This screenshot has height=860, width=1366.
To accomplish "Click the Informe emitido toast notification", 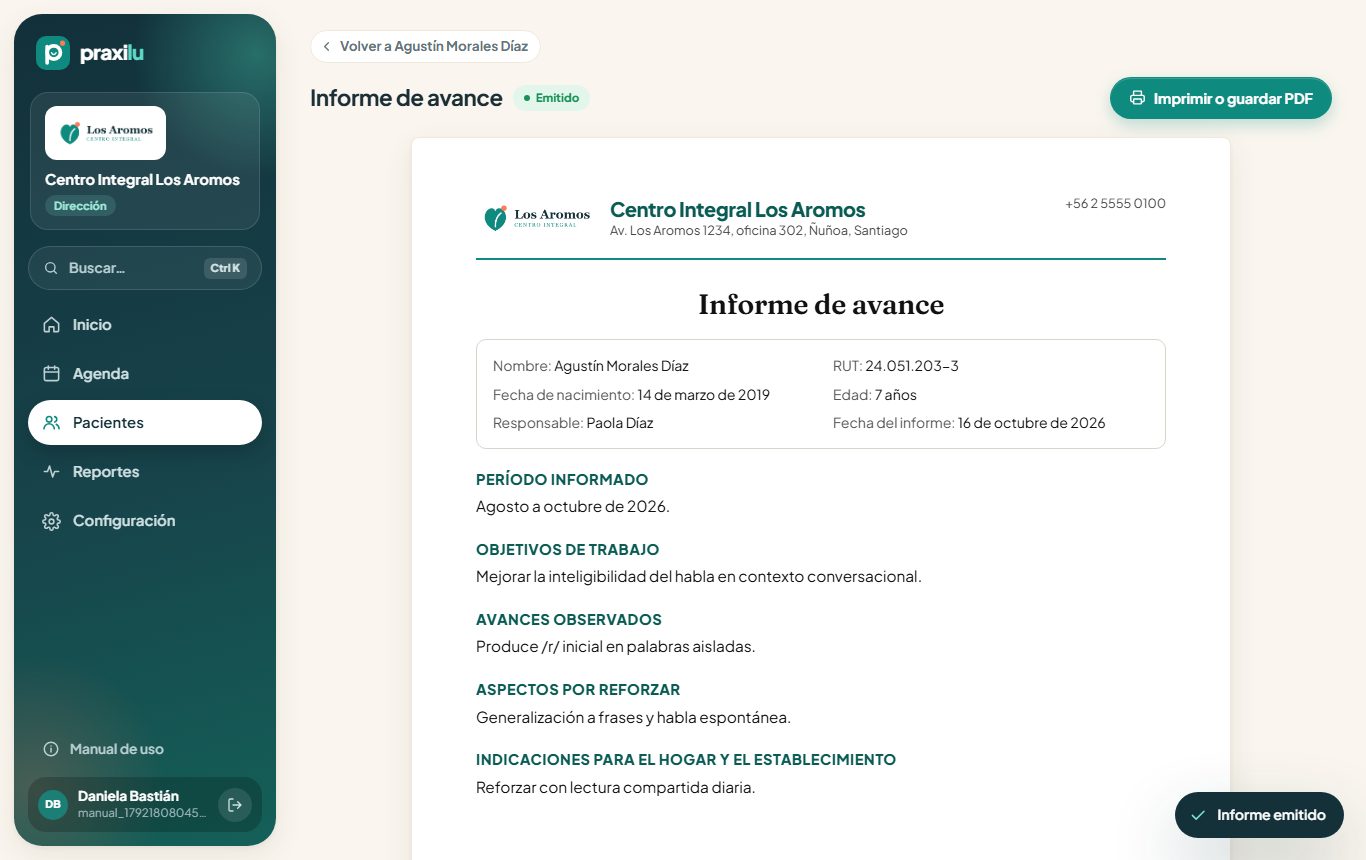I will click(x=1259, y=815).
